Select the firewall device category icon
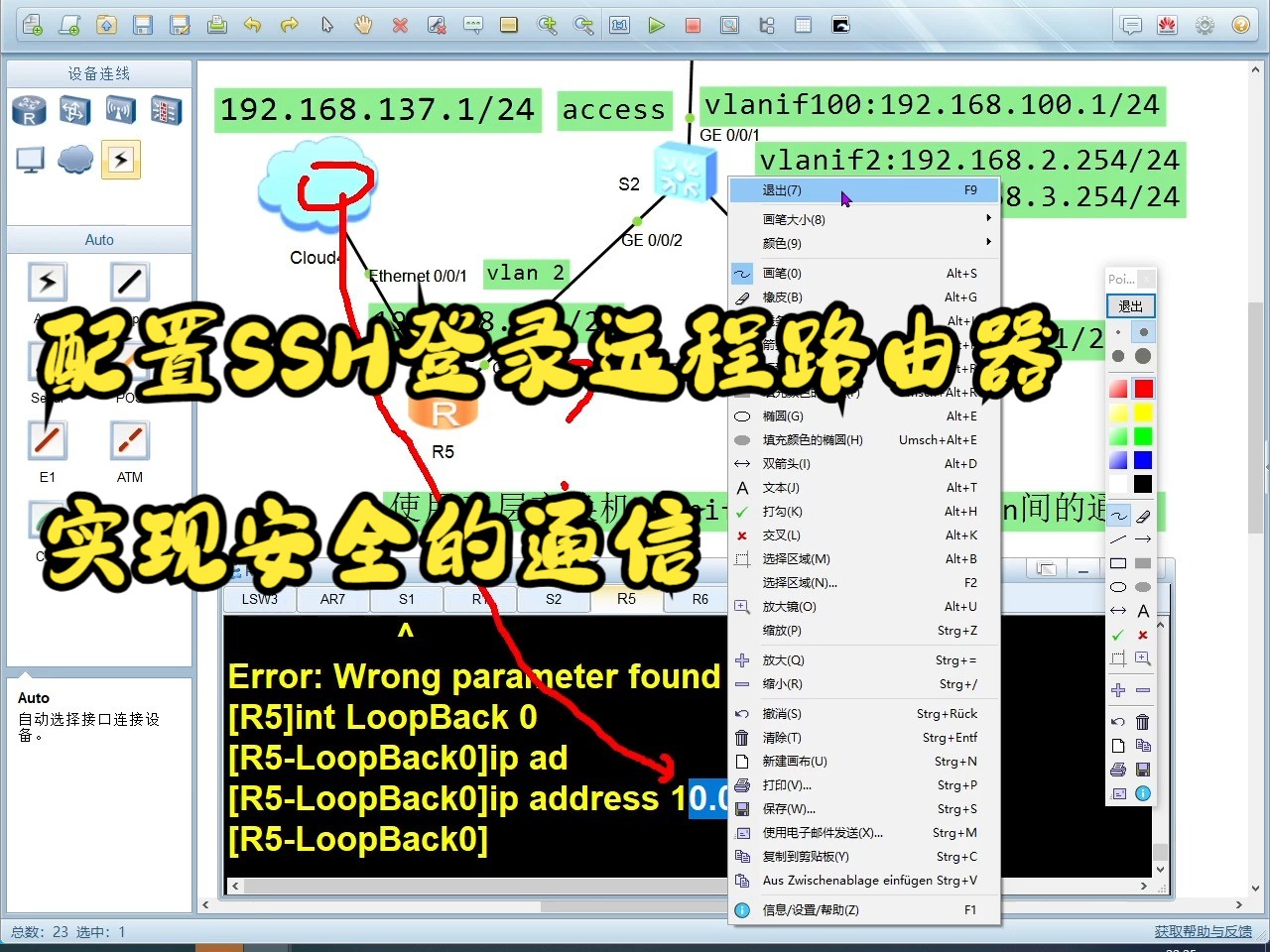 coord(167,110)
